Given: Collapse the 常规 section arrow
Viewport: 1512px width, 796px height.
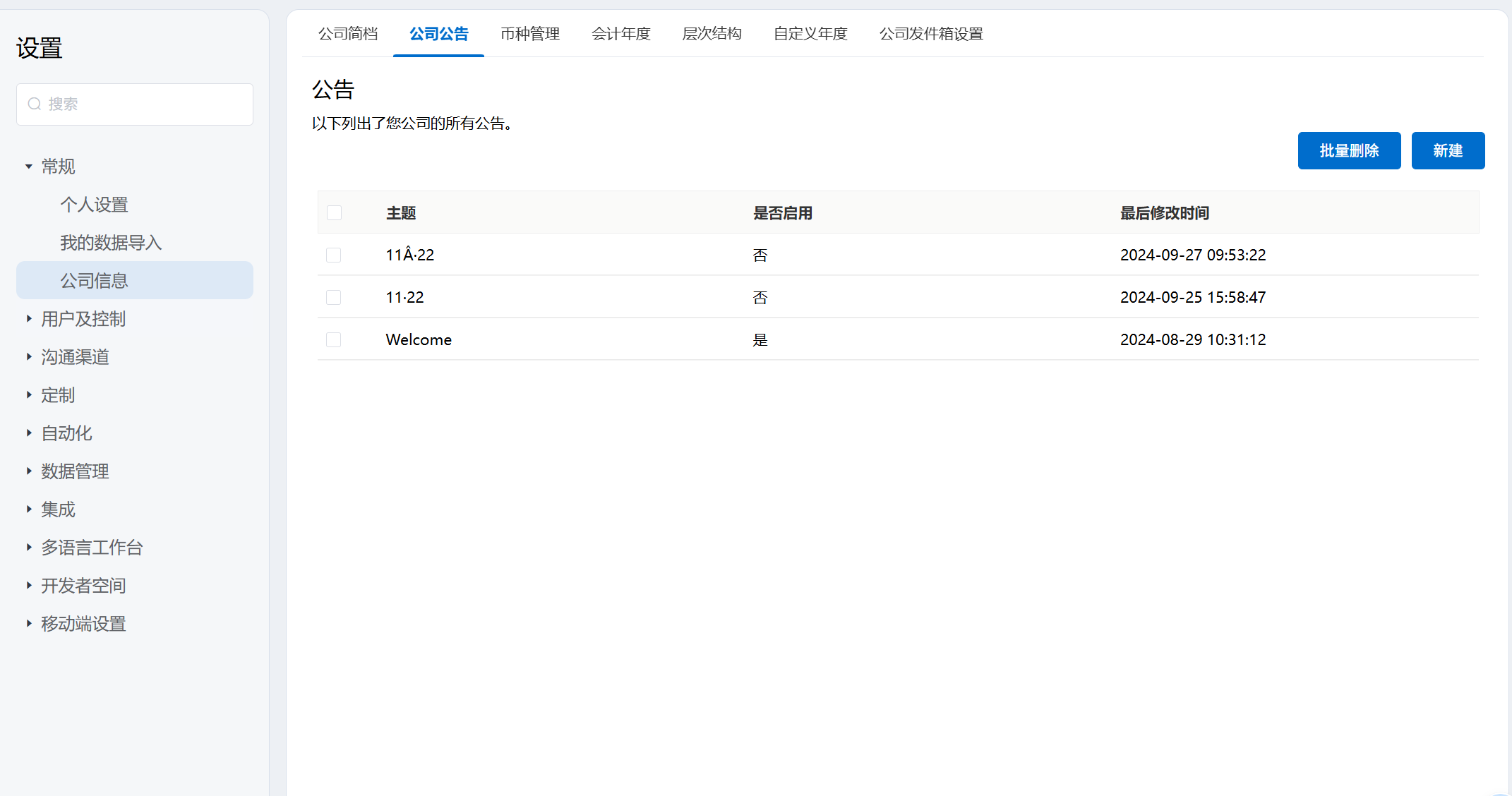Looking at the screenshot, I should pos(29,167).
